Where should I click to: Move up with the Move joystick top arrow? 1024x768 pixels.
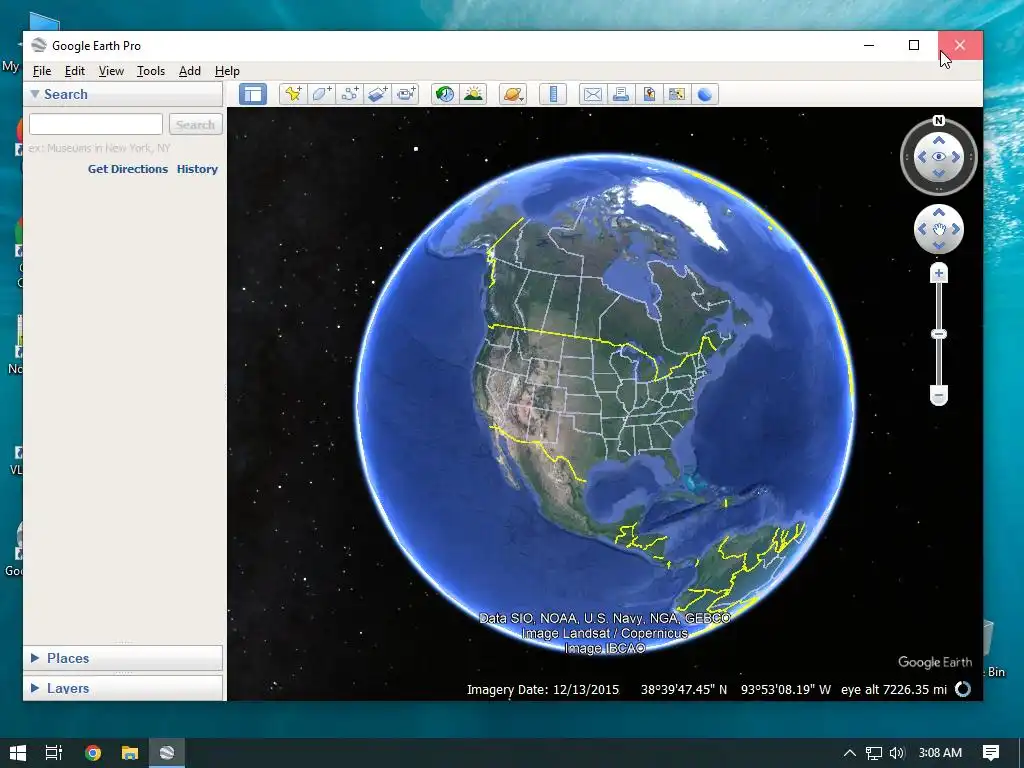click(x=938, y=212)
